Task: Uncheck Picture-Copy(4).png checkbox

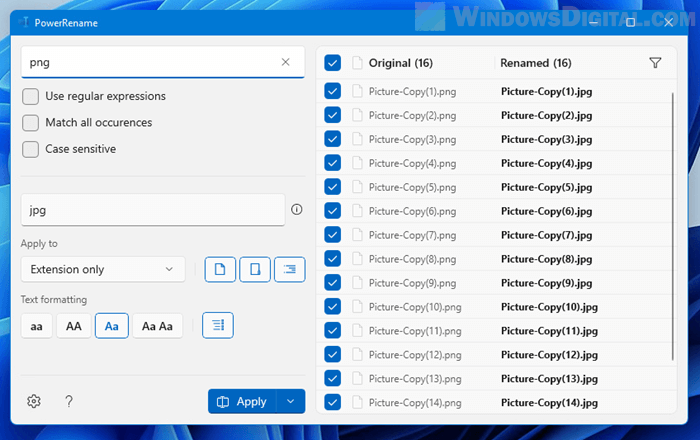Action: point(333,163)
